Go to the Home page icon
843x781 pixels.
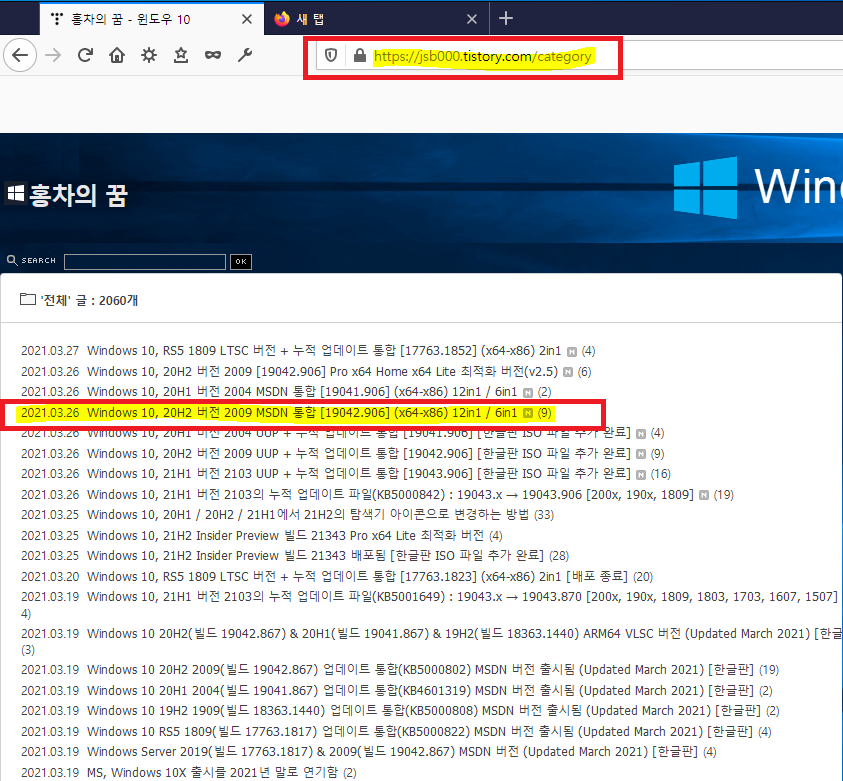coord(117,55)
